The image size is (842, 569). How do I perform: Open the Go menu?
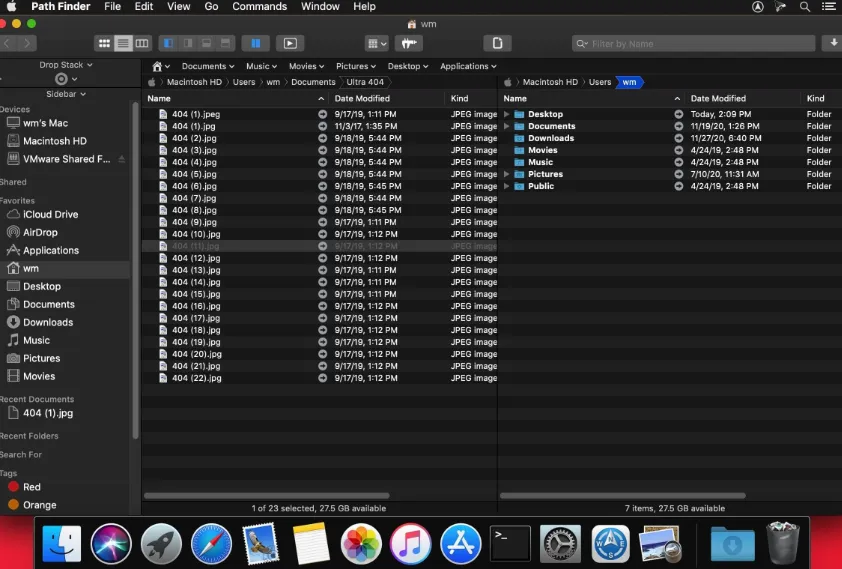coord(211,6)
